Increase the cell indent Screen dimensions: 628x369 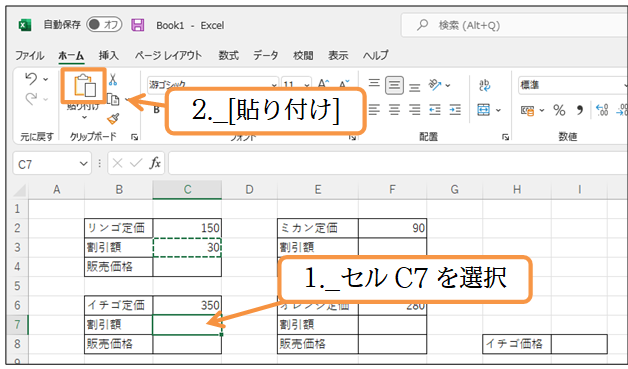point(455,109)
